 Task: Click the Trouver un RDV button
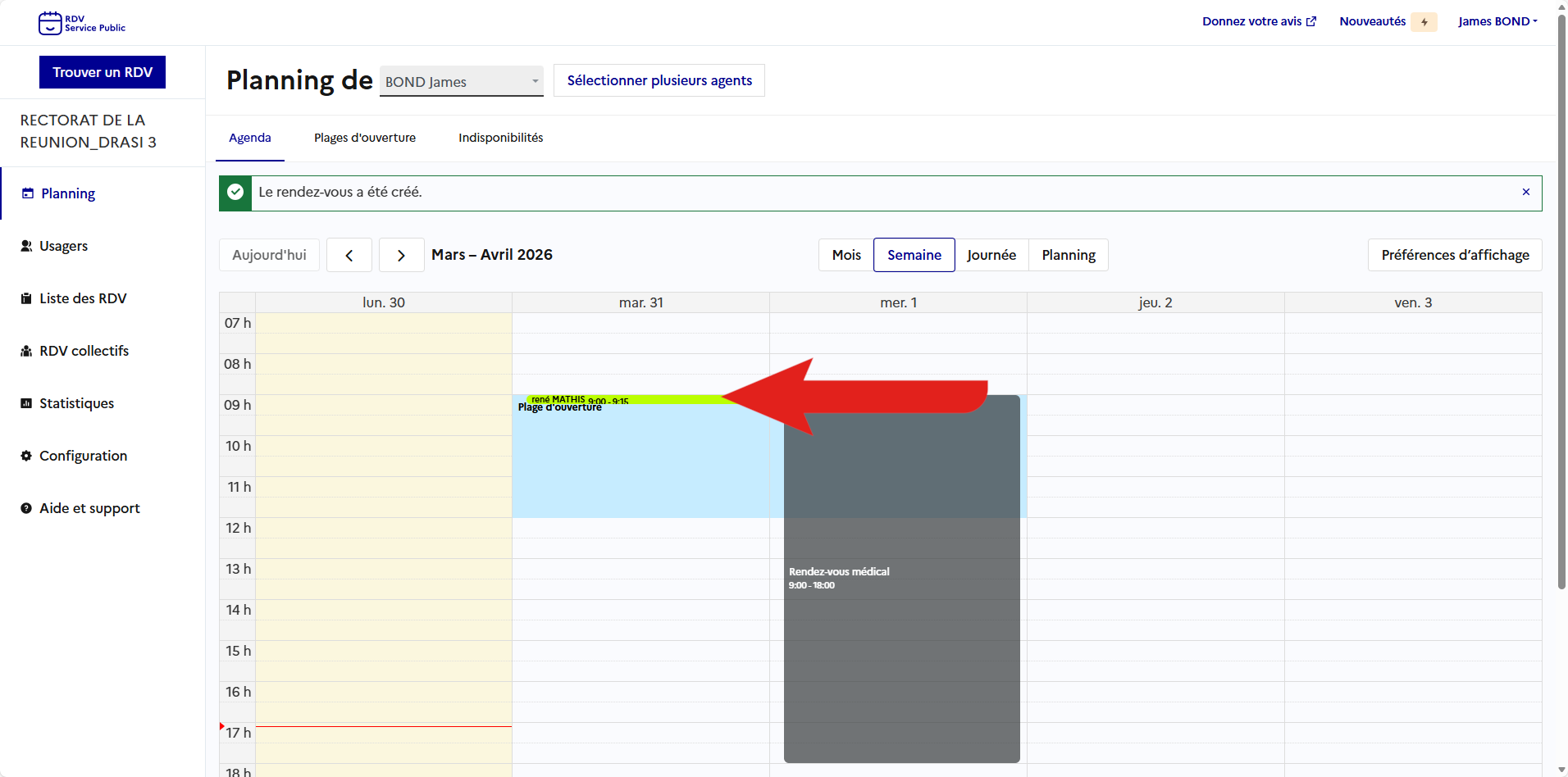pyautogui.click(x=103, y=72)
